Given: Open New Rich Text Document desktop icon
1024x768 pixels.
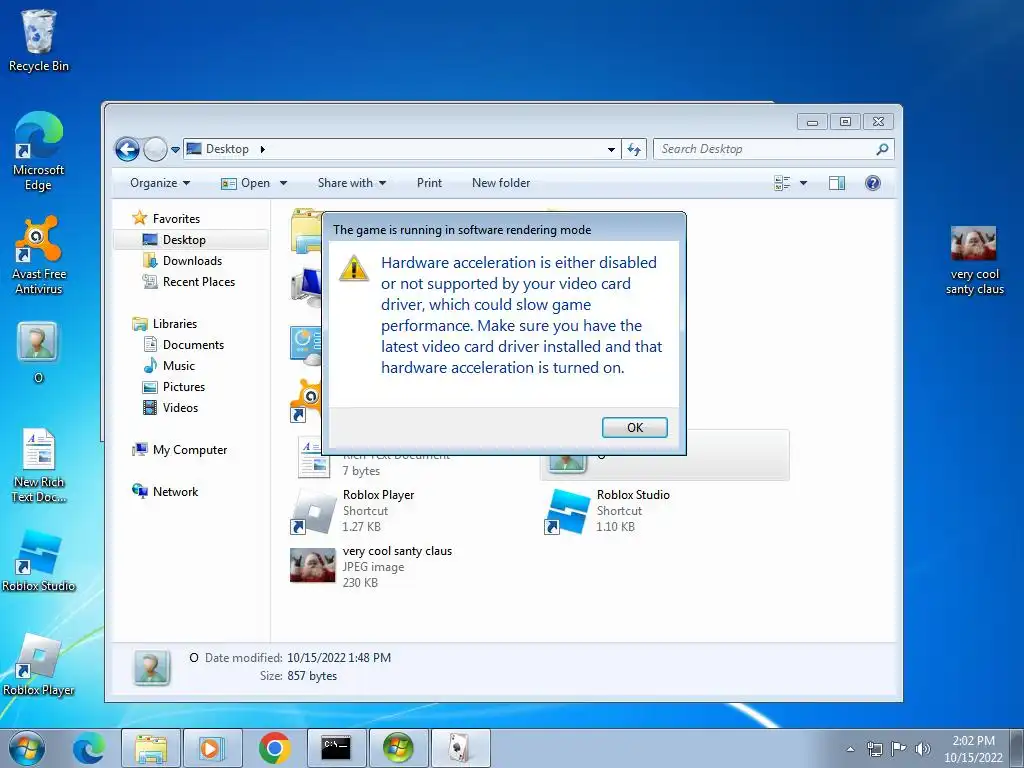Looking at the screenshot, I should [x=39, y=465].
